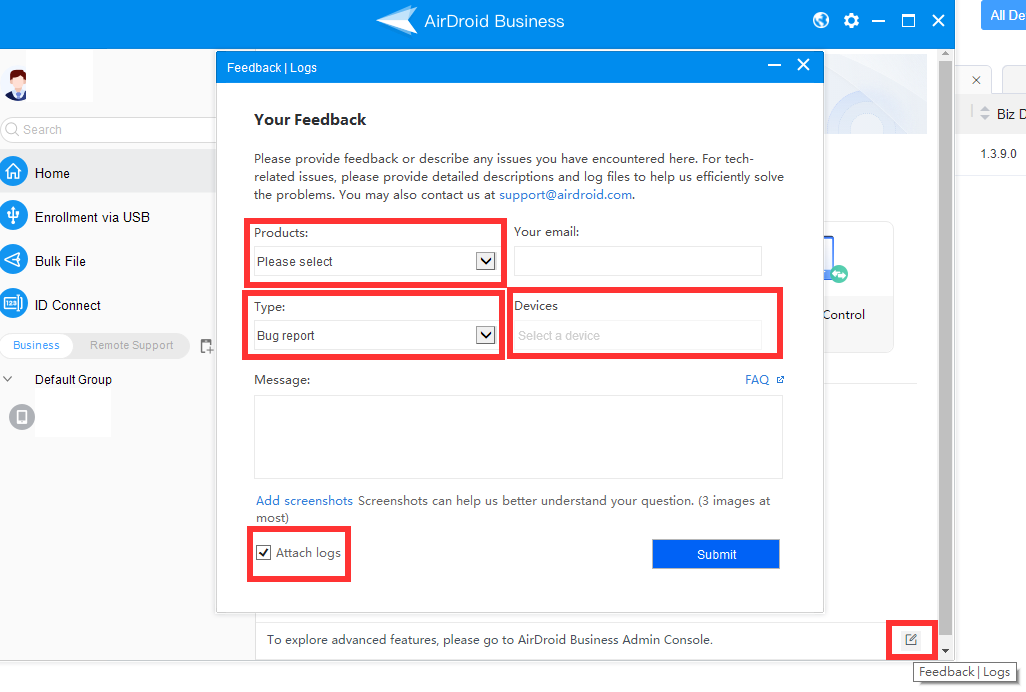Viewport: 1026px width, 692px height.
Task: Switch to the Remote Support tab
Action: tap(132, 345)
